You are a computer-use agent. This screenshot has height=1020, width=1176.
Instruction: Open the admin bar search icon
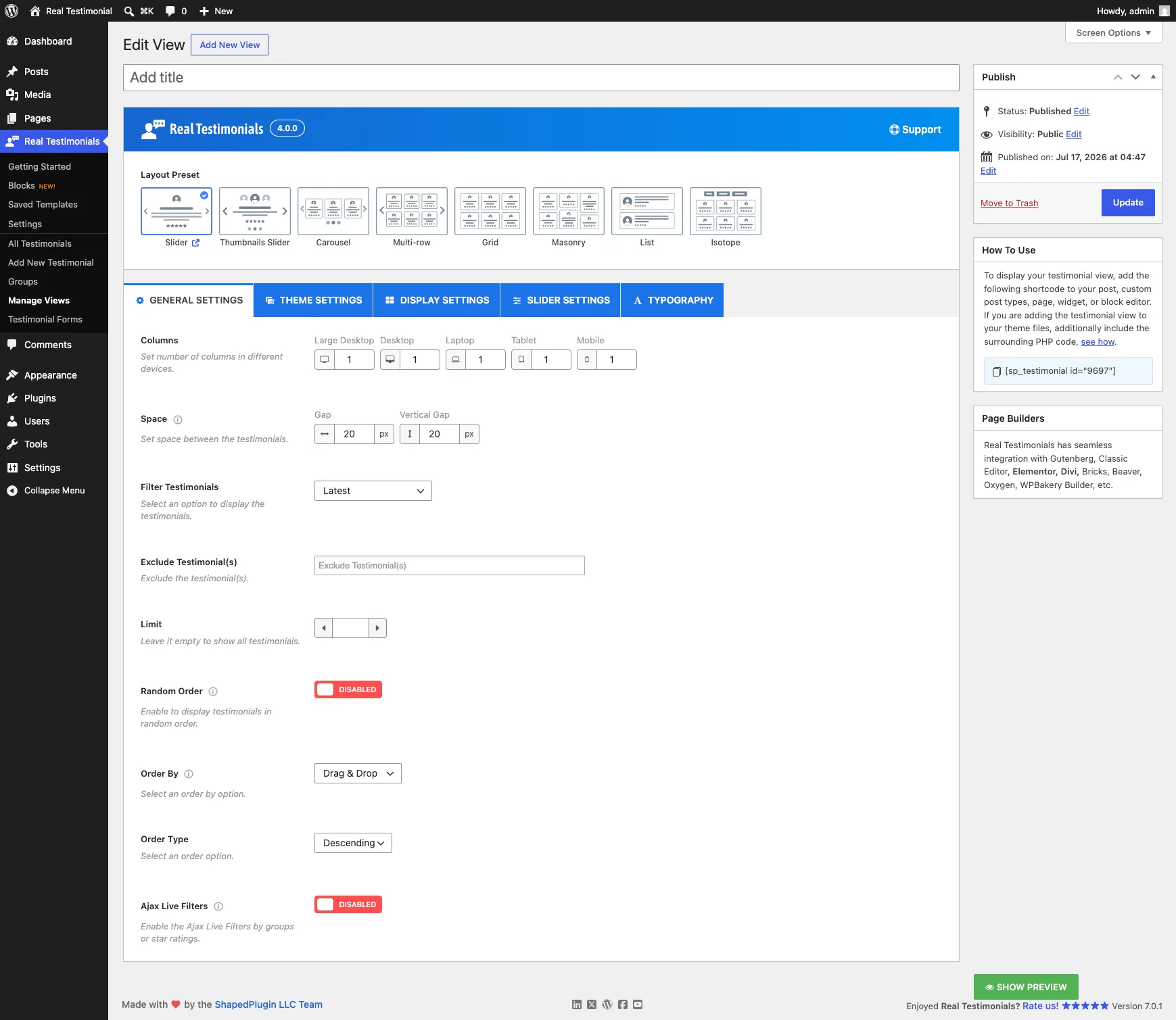tap(128, 11)
